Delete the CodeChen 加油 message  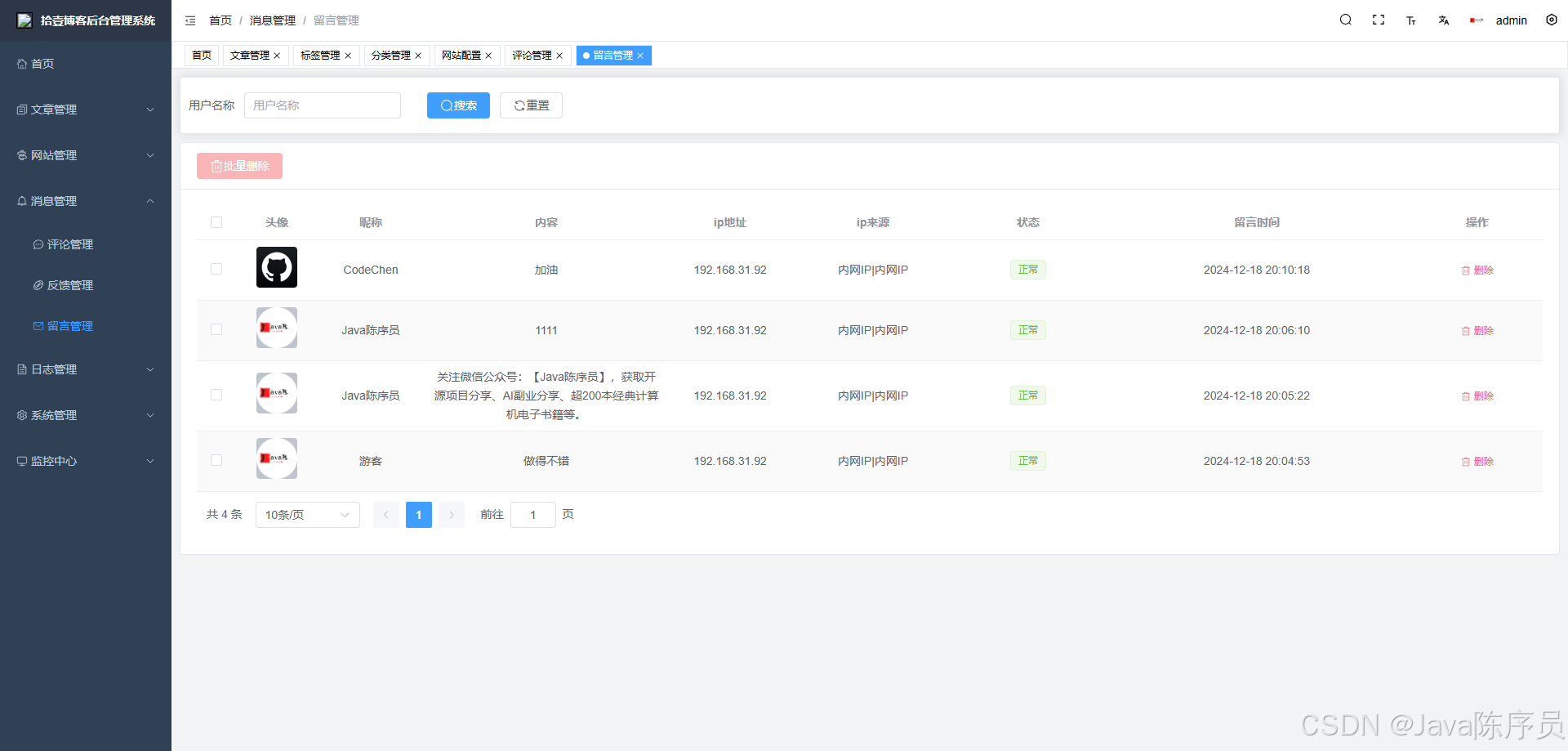(1477, 270)
